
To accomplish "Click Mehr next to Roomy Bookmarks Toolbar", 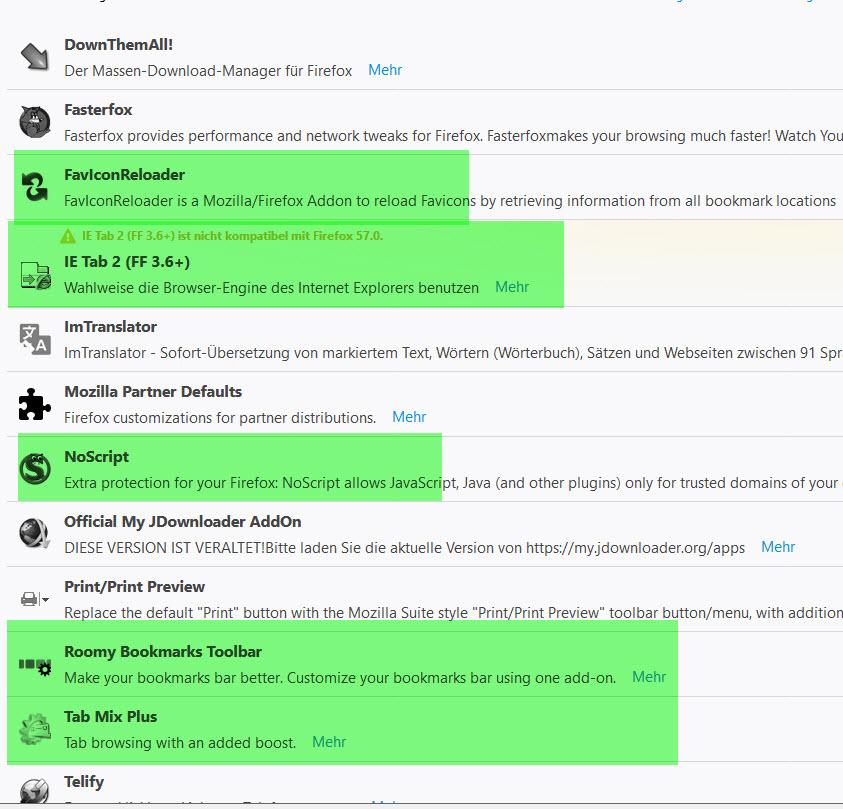I will click(x=649, y=677).
